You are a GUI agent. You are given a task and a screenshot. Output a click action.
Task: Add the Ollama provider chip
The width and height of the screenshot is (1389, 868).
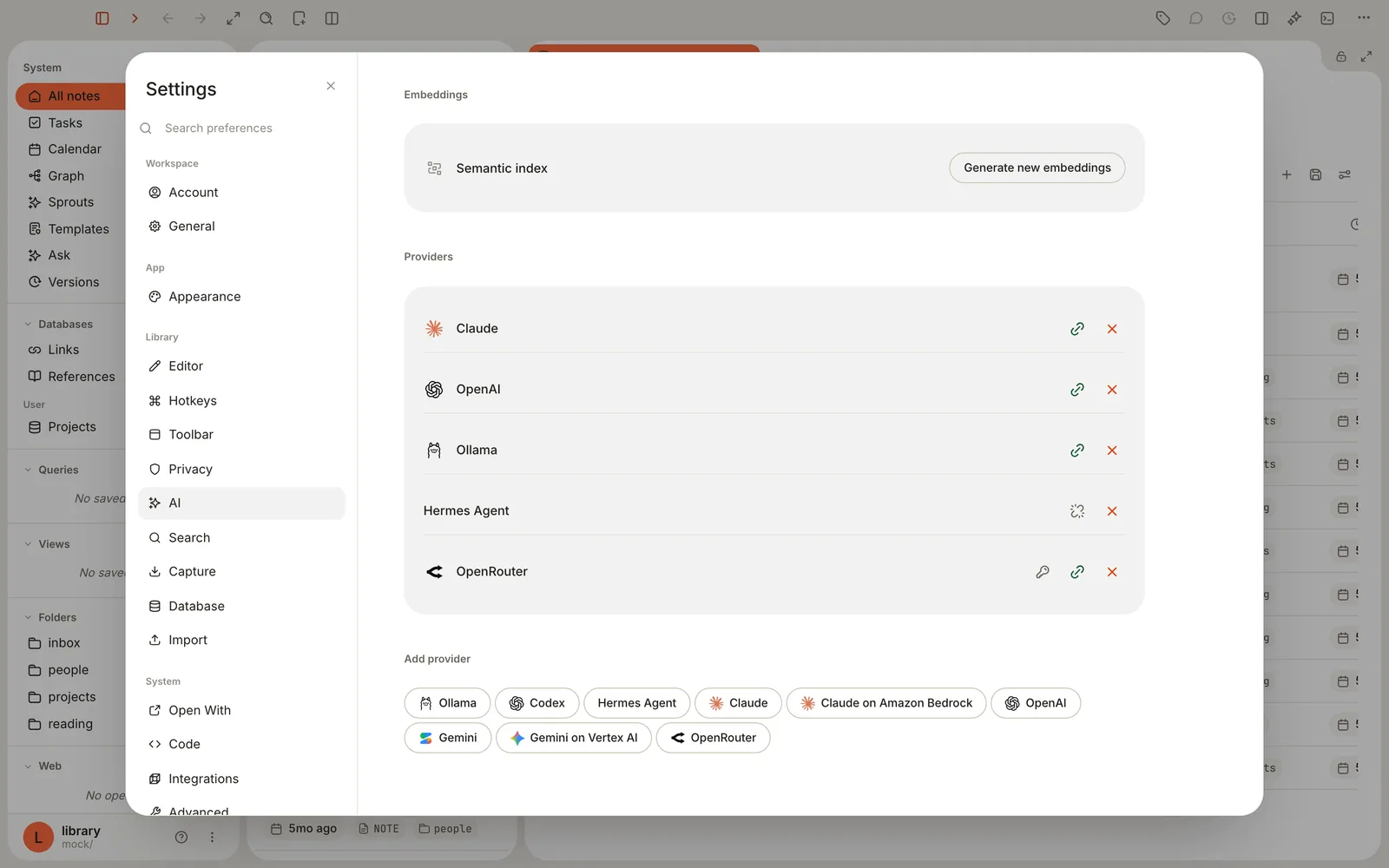447,703
